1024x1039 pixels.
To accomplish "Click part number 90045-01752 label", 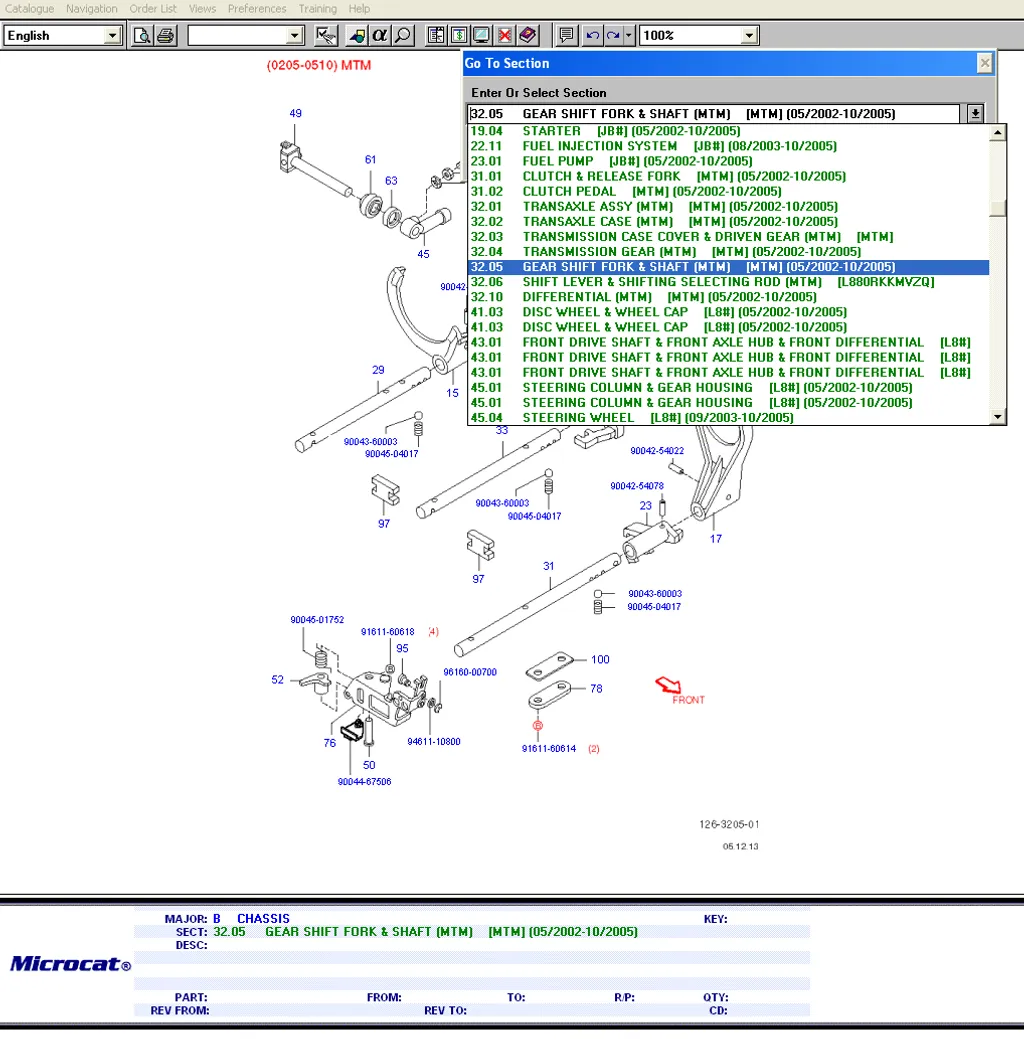I will [317, 620].
